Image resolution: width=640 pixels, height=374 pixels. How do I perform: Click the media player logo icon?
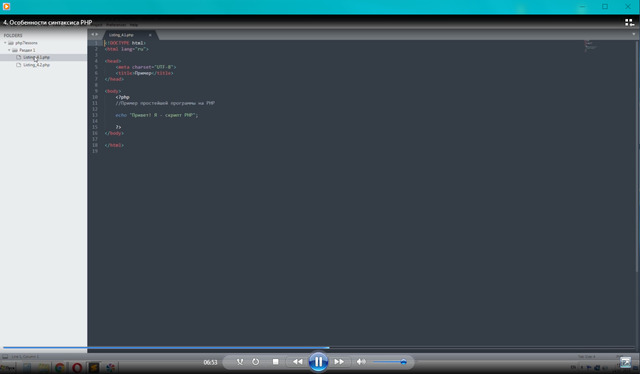pyautogui.click(x=6, y=7)
